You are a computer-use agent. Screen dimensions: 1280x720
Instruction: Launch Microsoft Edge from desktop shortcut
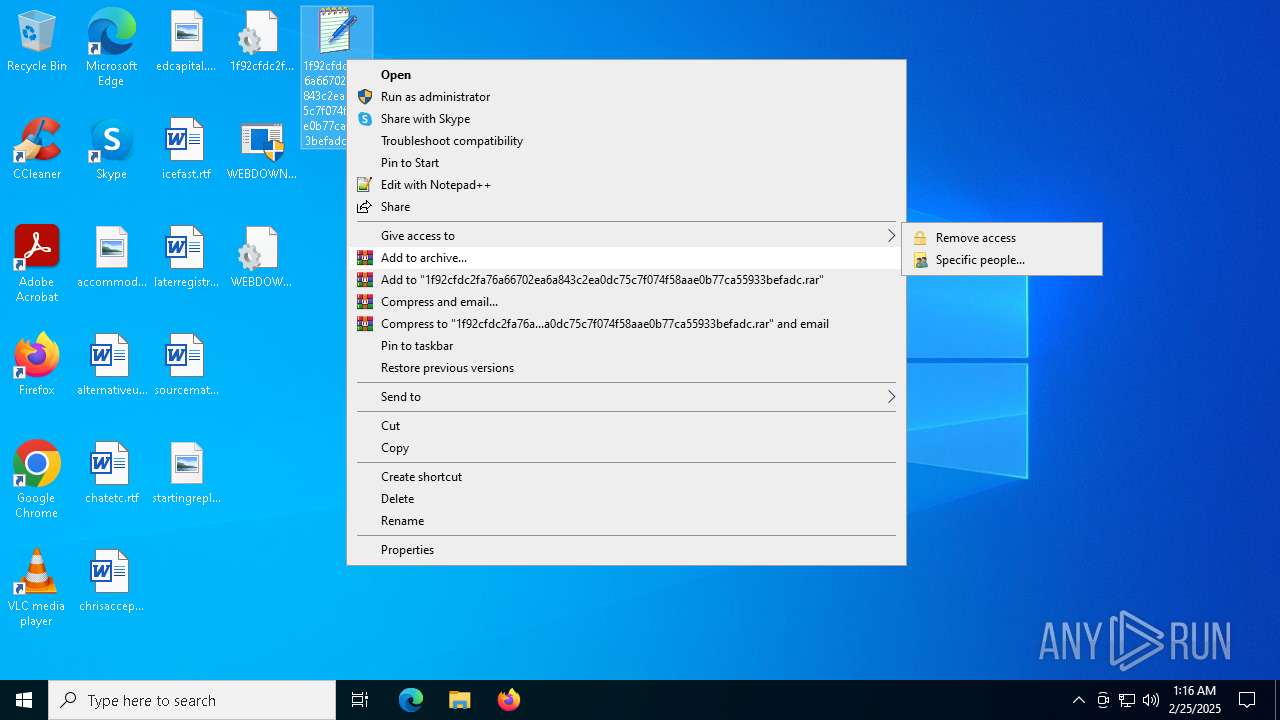111,47
